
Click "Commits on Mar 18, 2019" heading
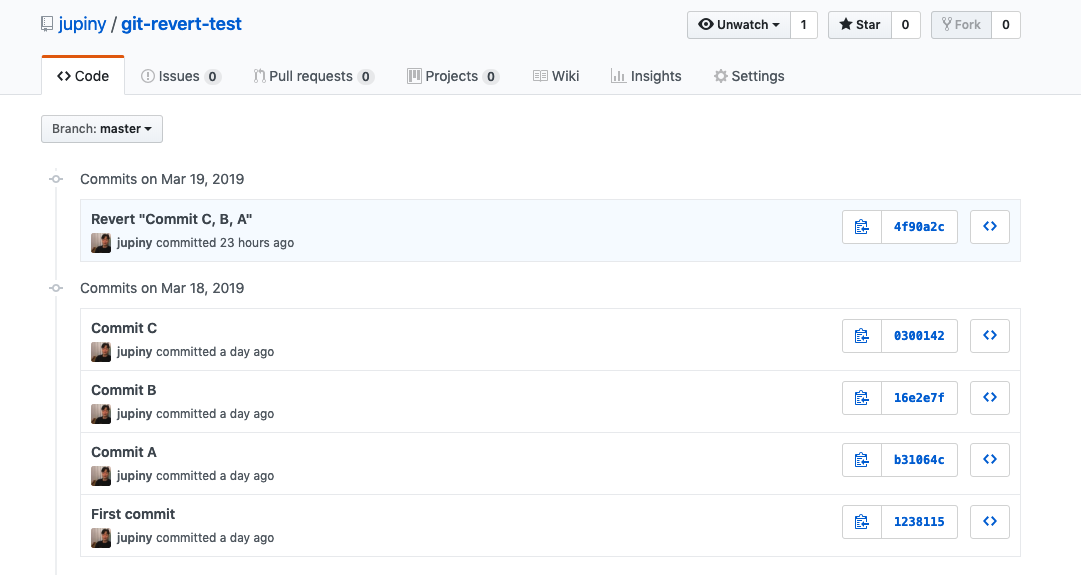click(162, 288)
